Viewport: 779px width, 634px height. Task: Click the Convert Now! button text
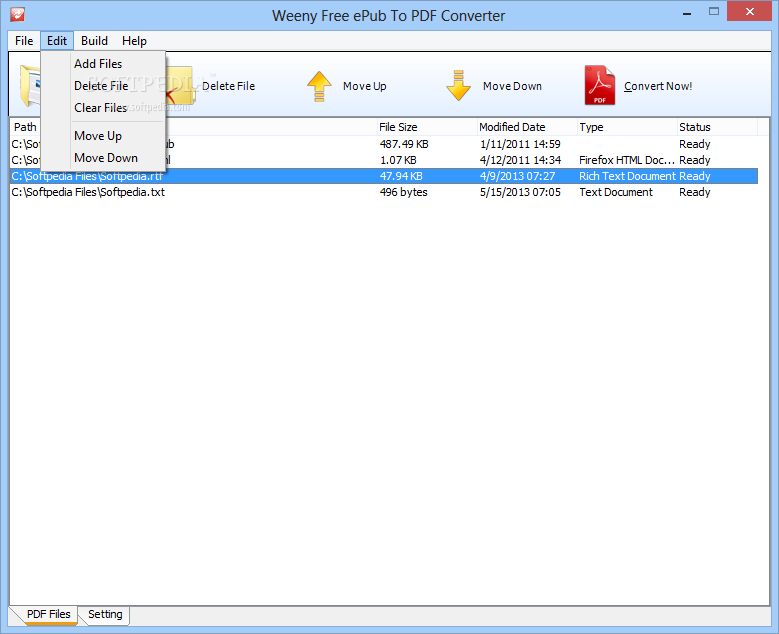click(x=658, y=86)
